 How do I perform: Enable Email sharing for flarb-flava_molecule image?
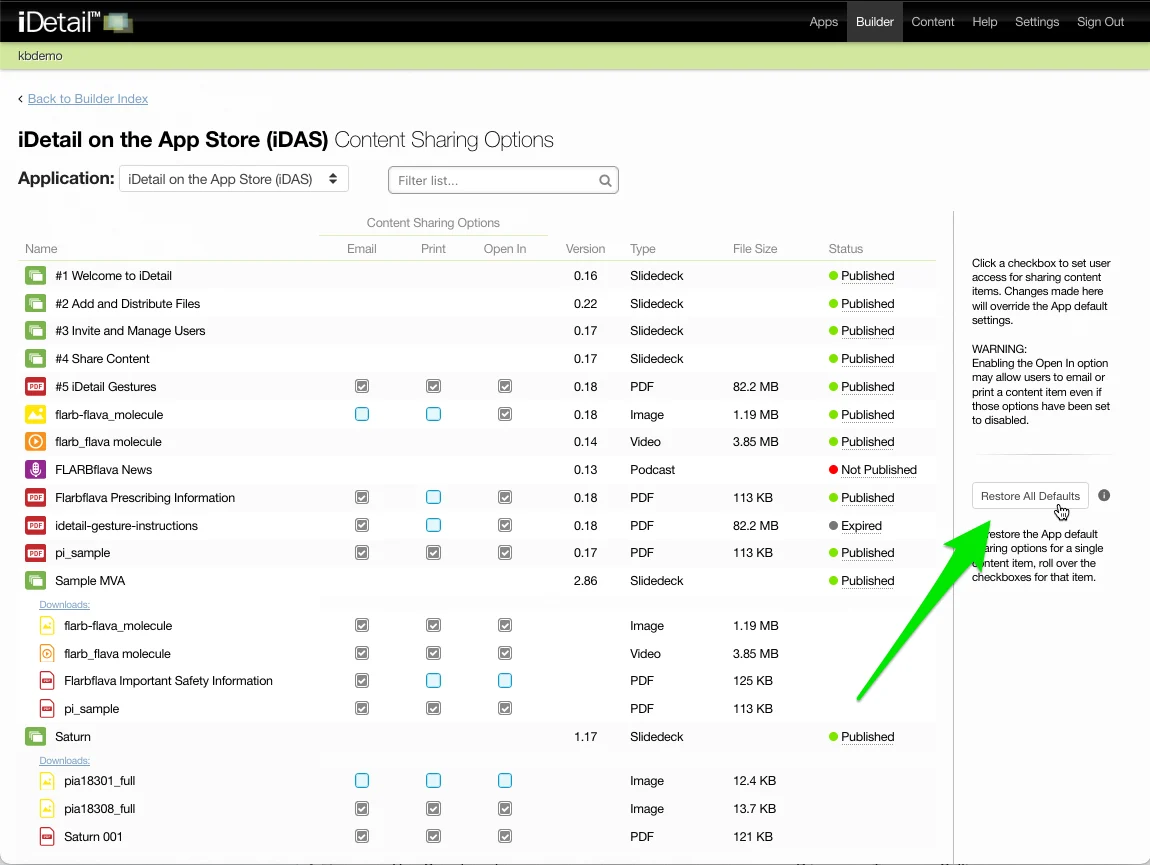tap(362, 414)
